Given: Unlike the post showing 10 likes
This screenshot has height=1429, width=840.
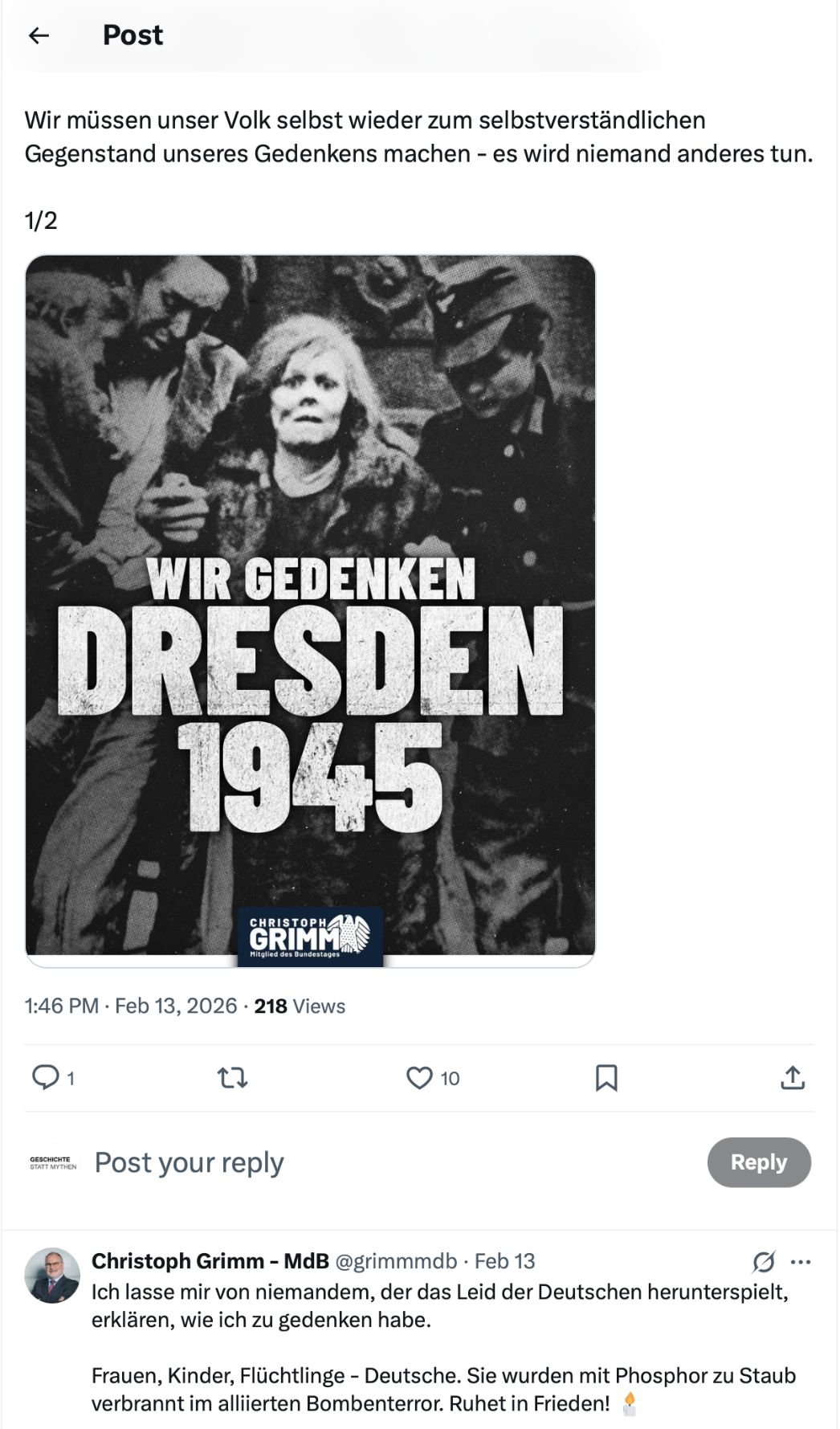Looking at the screenshot, I should tap(421, 1079).
